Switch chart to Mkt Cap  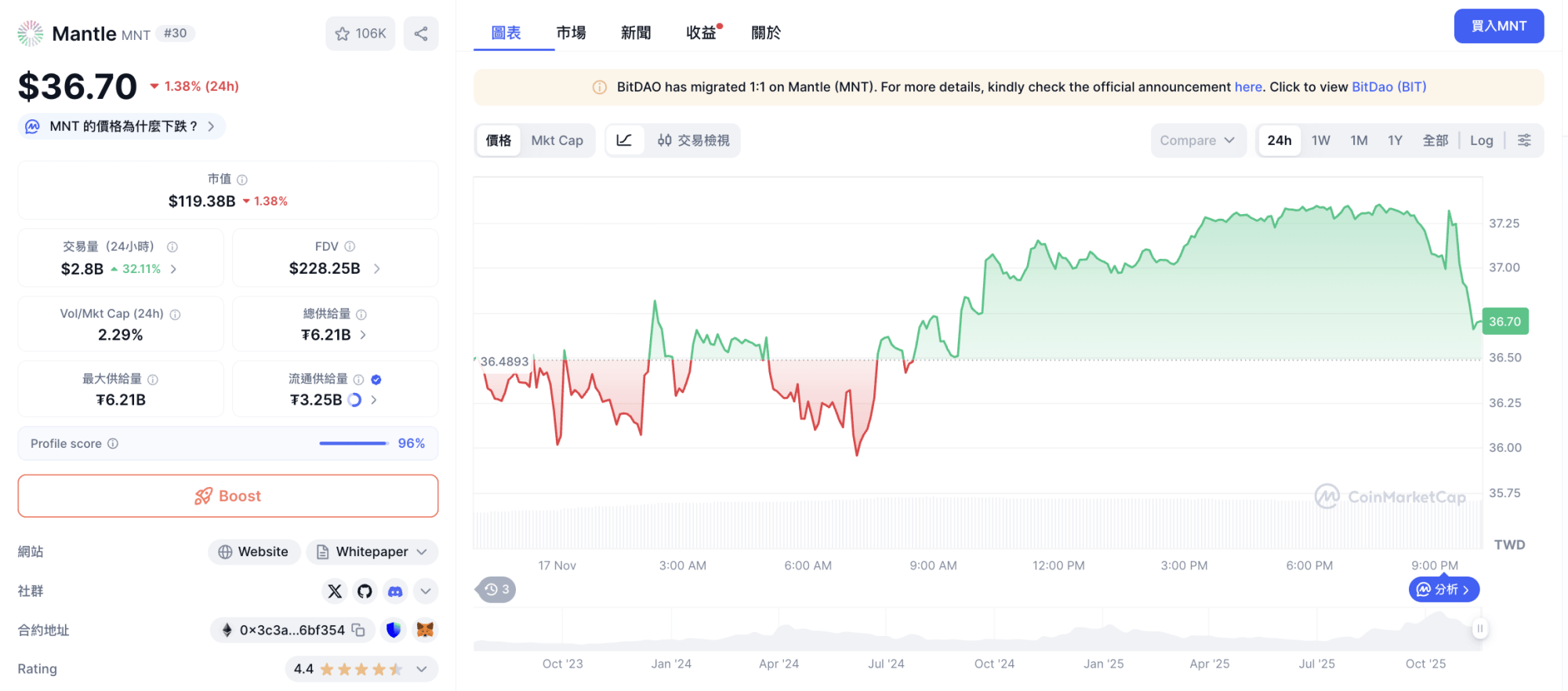coord(557,140)
